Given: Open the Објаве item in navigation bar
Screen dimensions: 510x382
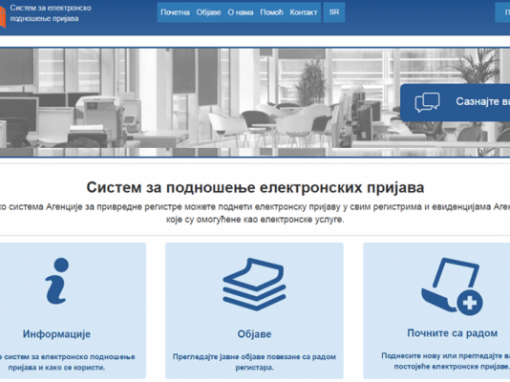Looking at the screenshot, I should [x=209, y=12].
